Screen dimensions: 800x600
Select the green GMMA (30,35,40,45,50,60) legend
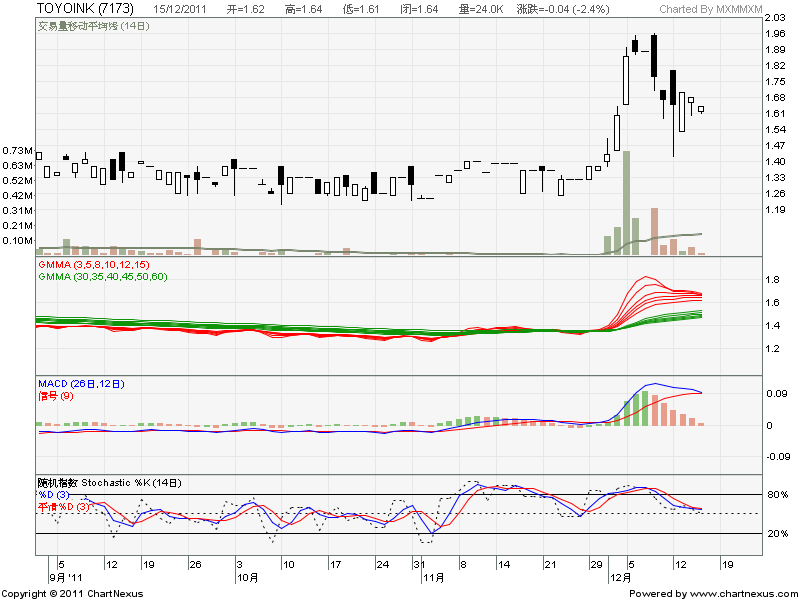(x=102, y=275)
